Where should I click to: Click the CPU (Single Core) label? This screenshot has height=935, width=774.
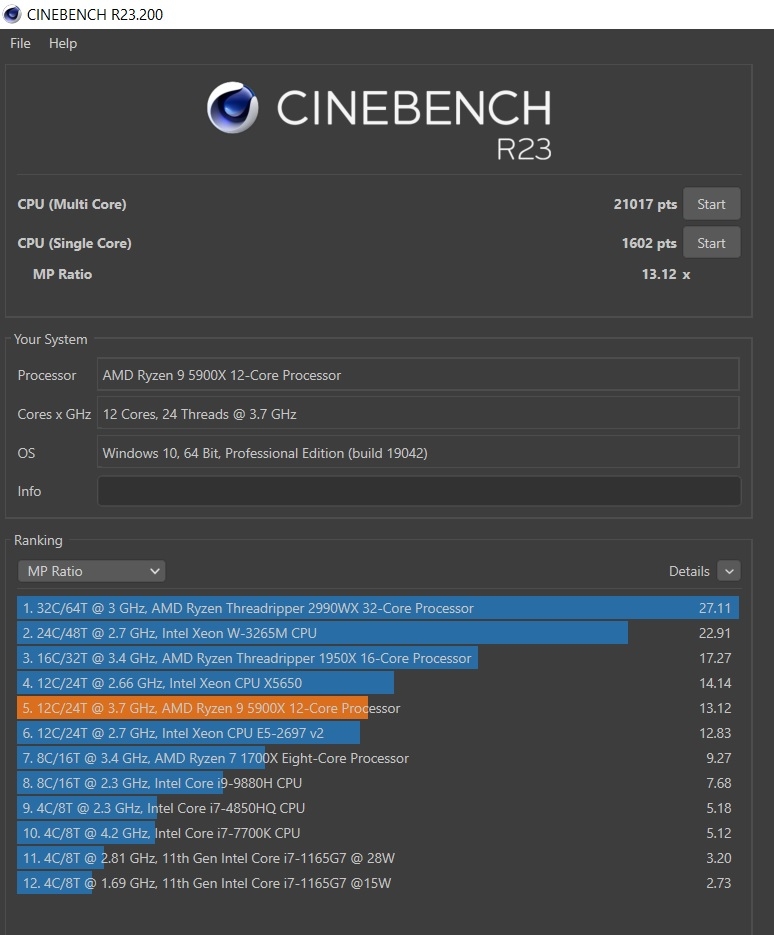coord(74,243)
